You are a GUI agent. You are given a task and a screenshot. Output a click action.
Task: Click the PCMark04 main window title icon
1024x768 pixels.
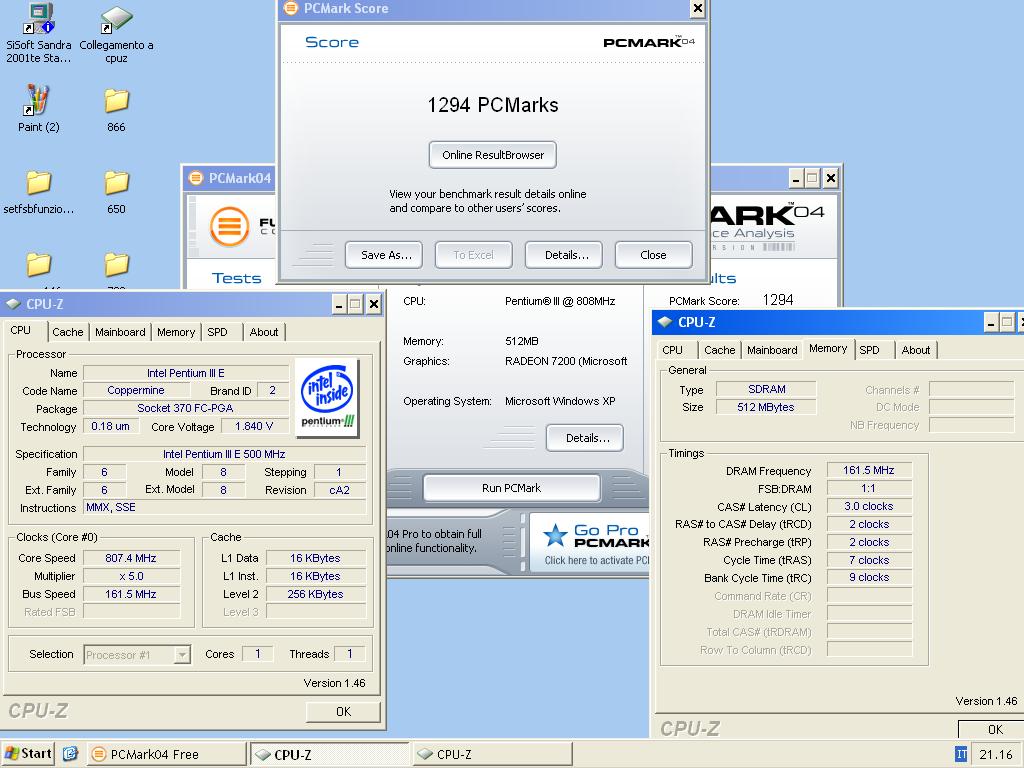tap(195, 178)
